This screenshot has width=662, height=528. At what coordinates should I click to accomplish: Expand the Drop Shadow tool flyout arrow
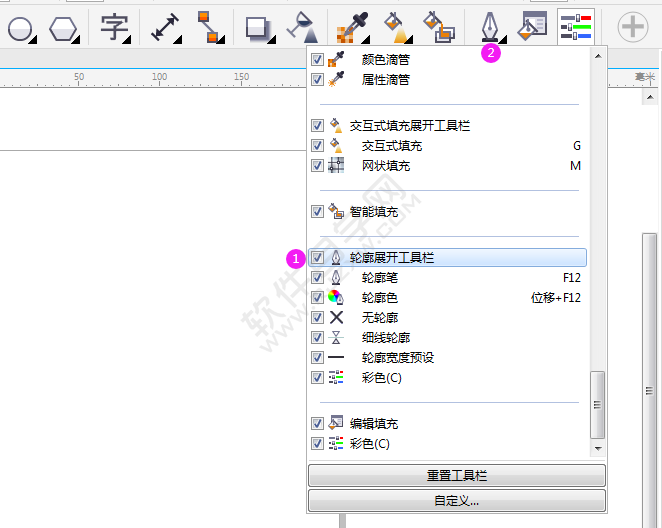(x=272, y=40)
